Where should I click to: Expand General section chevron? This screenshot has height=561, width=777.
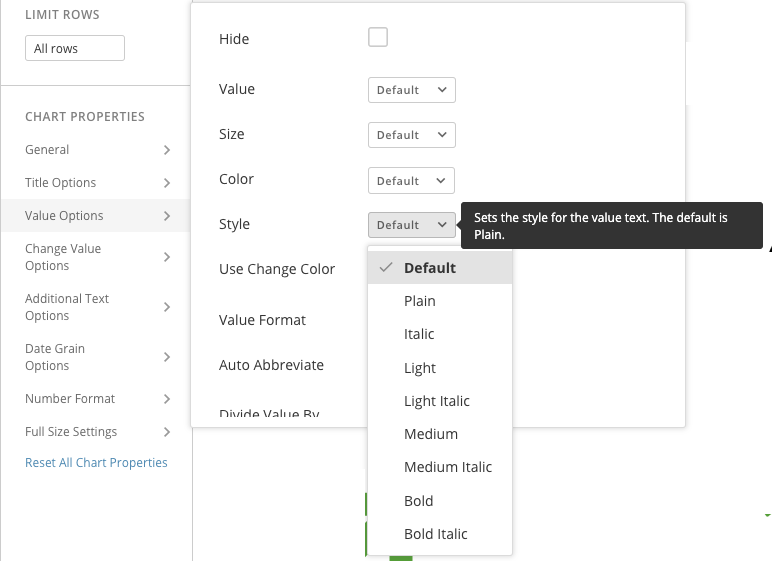(167, 150)
